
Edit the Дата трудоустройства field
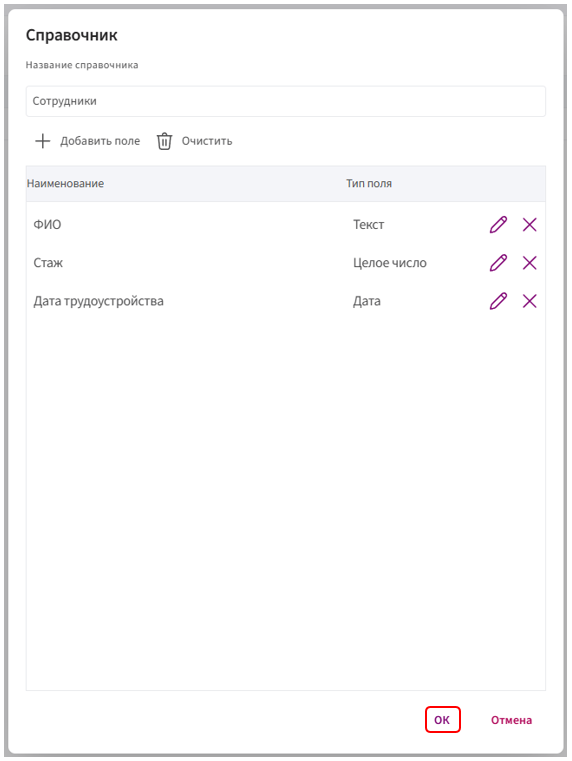click(x=498, y=301)
